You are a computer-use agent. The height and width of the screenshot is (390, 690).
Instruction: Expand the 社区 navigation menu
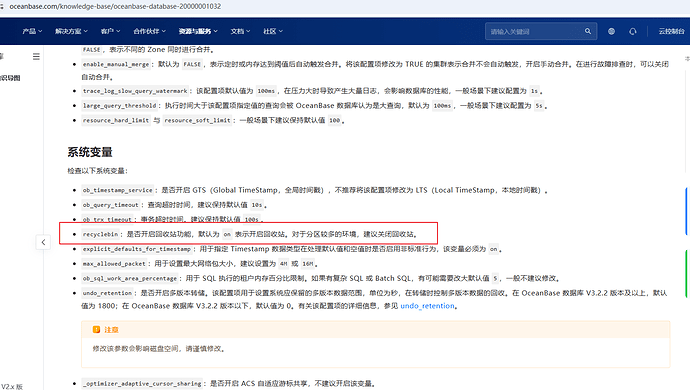(x=273, y=31)
